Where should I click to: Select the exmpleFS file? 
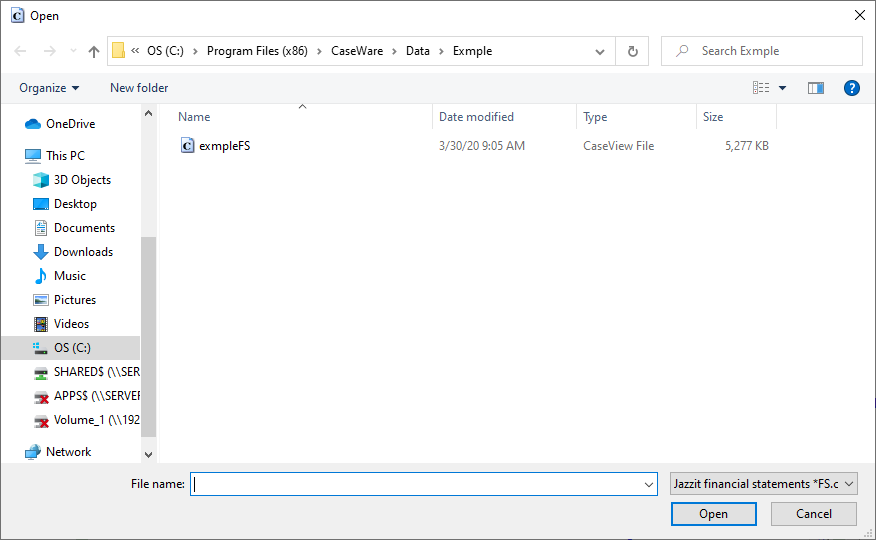(x=224, y=146)
